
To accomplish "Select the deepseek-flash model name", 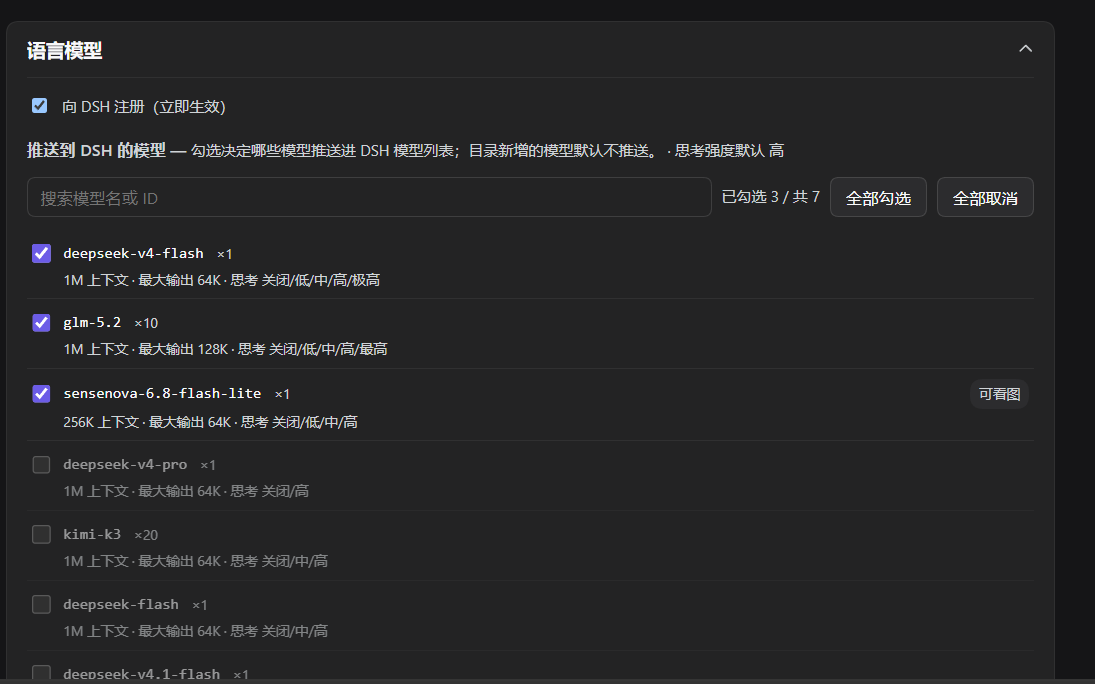I will 121,604.
